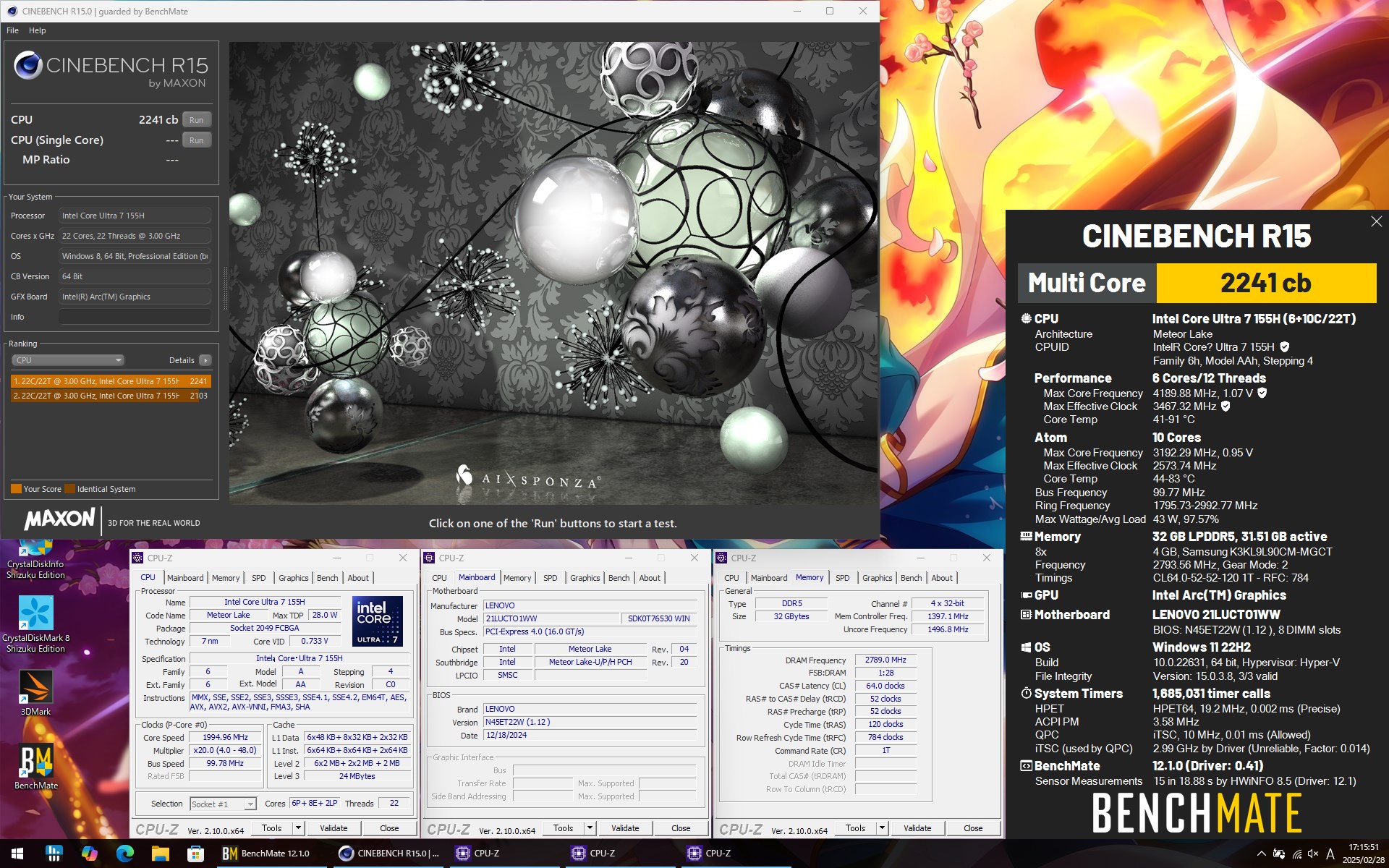The width and height of the screenshot is (1389, 868).
Task: Open the Ranking CPU dropdown
Action: [x=68, y=360]
